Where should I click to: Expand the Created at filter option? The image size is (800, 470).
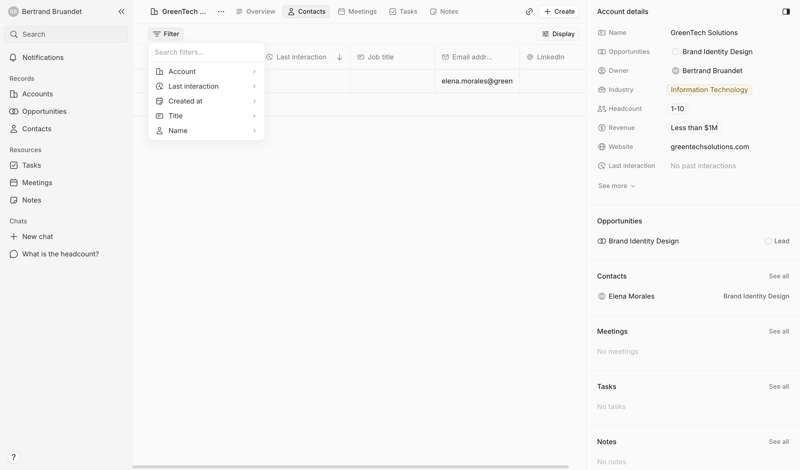[x=207, y=101]
